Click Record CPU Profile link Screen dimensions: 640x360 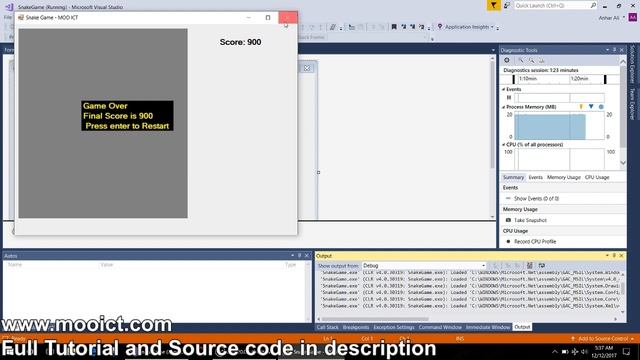(x=535, y=242)
